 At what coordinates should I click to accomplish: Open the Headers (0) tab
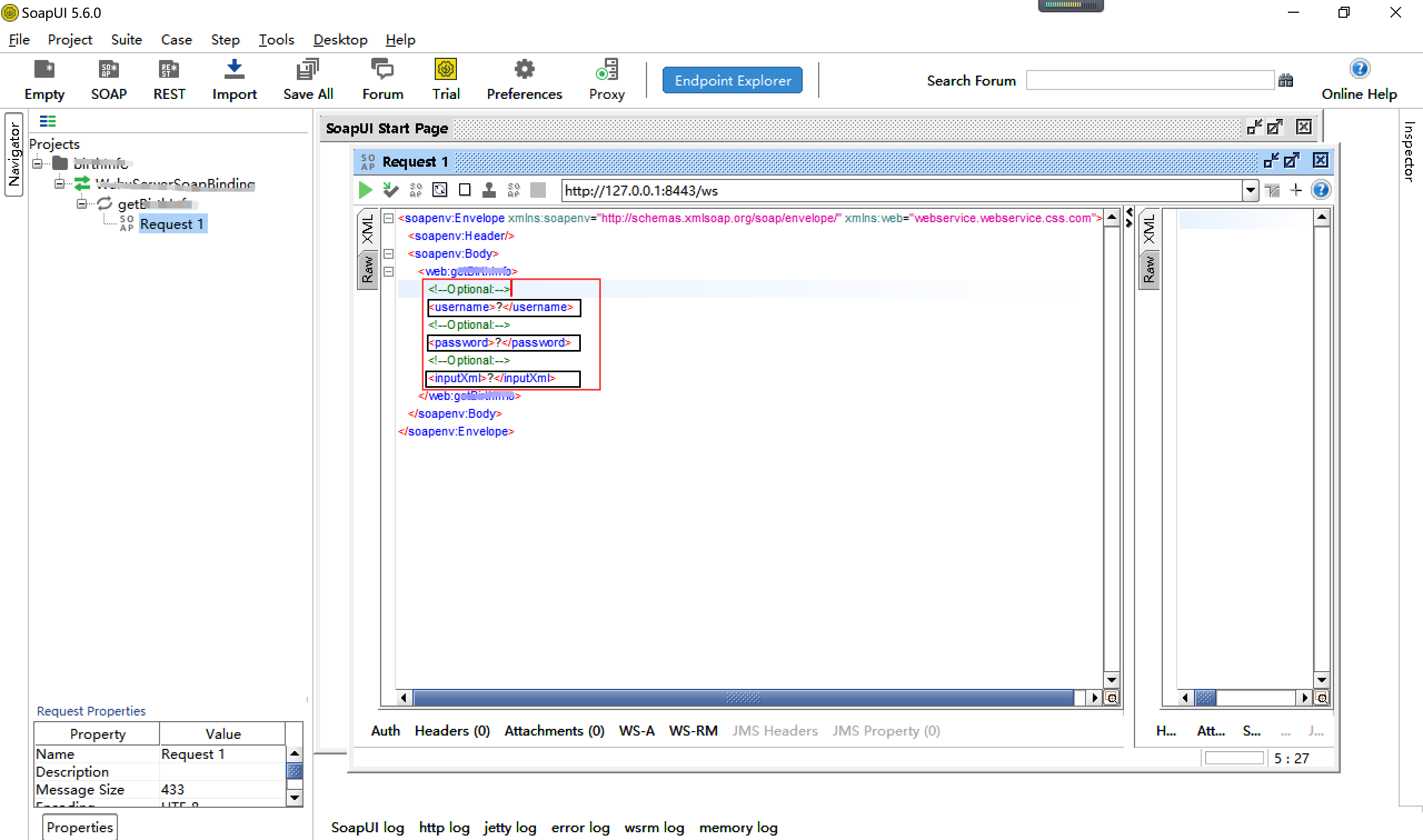pos(452,731)
